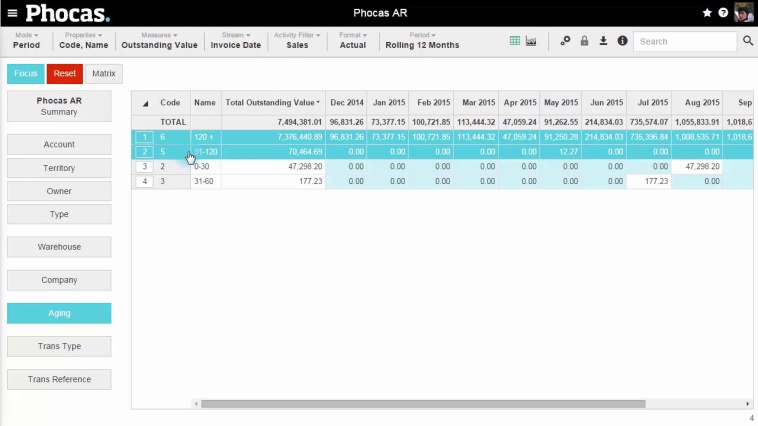Click the horizontal scrollbar thumb
Screen dimensions: 758x426
click(x=423, y=404)
